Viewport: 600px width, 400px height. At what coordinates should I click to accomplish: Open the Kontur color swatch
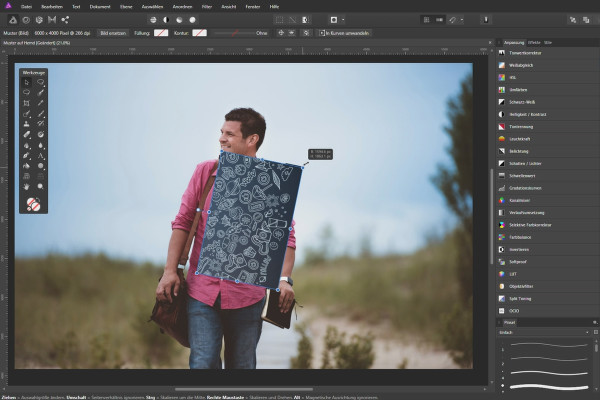pyautogui.click(x=200, y=33)
